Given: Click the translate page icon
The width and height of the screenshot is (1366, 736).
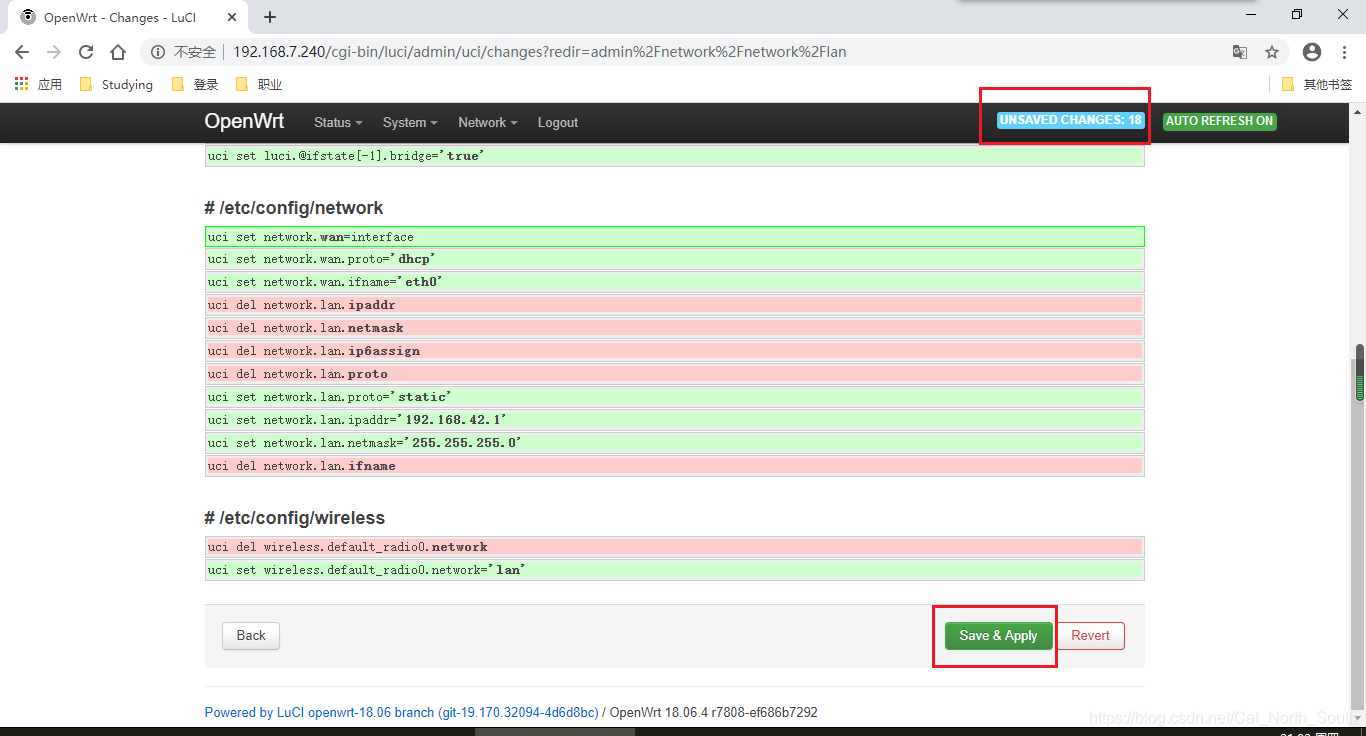Looking at the screenshot, I should pyautogui.click(x=1240, y=52).
